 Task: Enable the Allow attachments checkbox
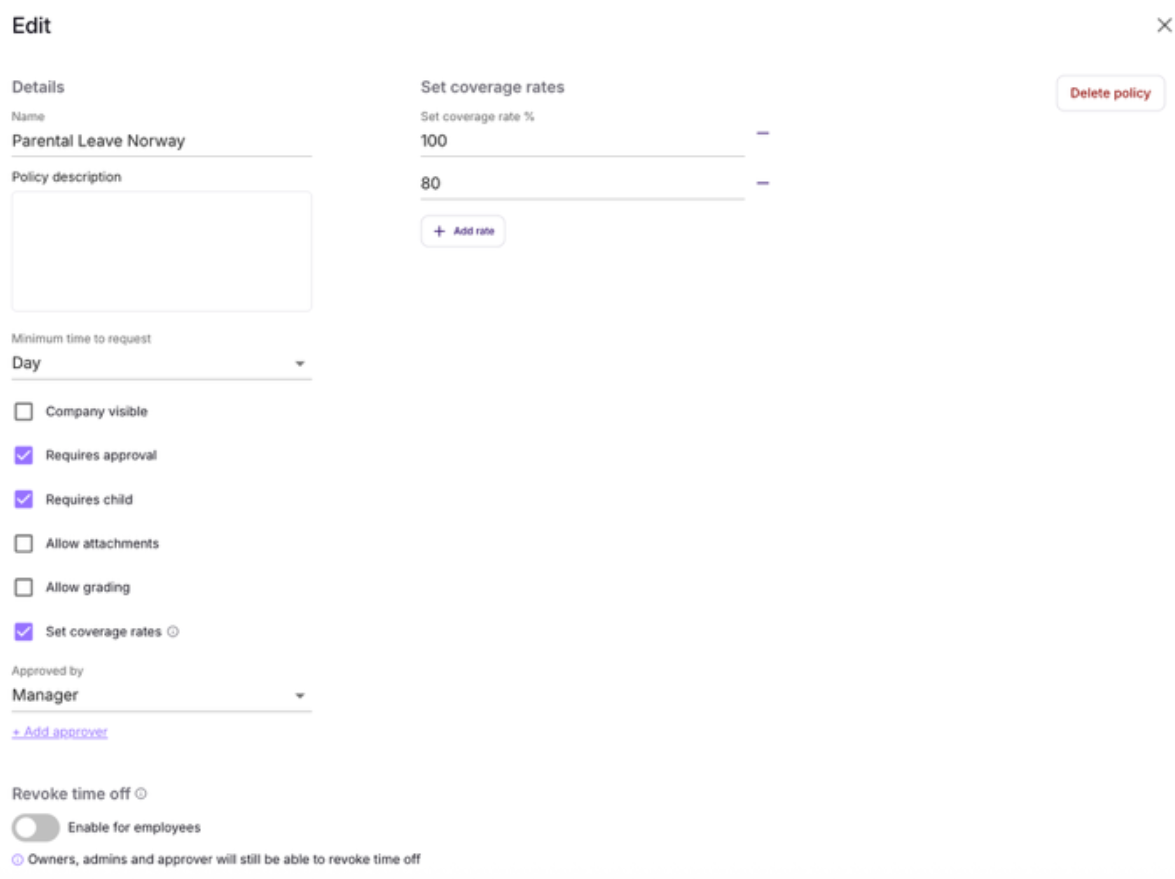pyautogui.click(x=24, y=543)
